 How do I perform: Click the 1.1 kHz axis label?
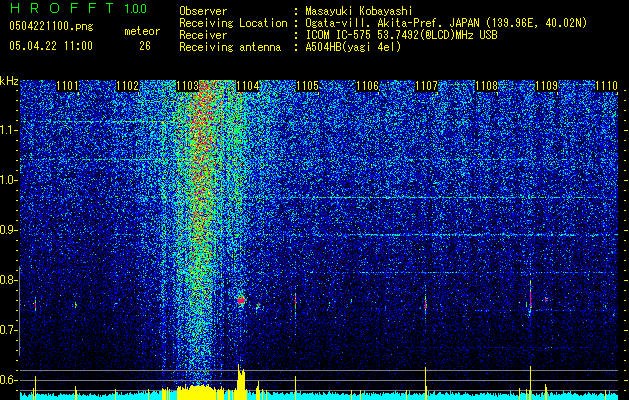[9, 130]
